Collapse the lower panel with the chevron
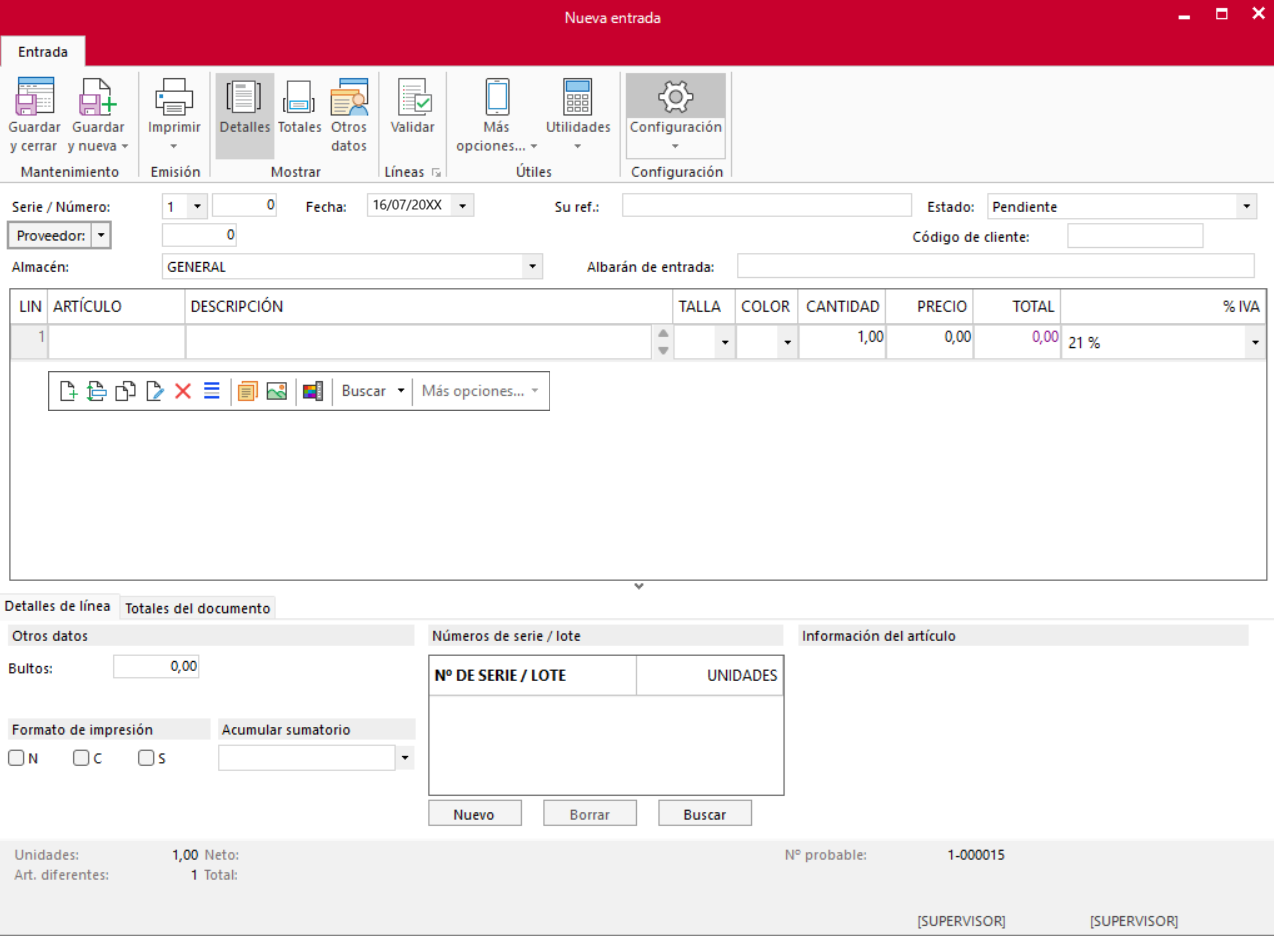Viewport: 1274px width, 937px height. pyautogui.click(x=639, y=587)
